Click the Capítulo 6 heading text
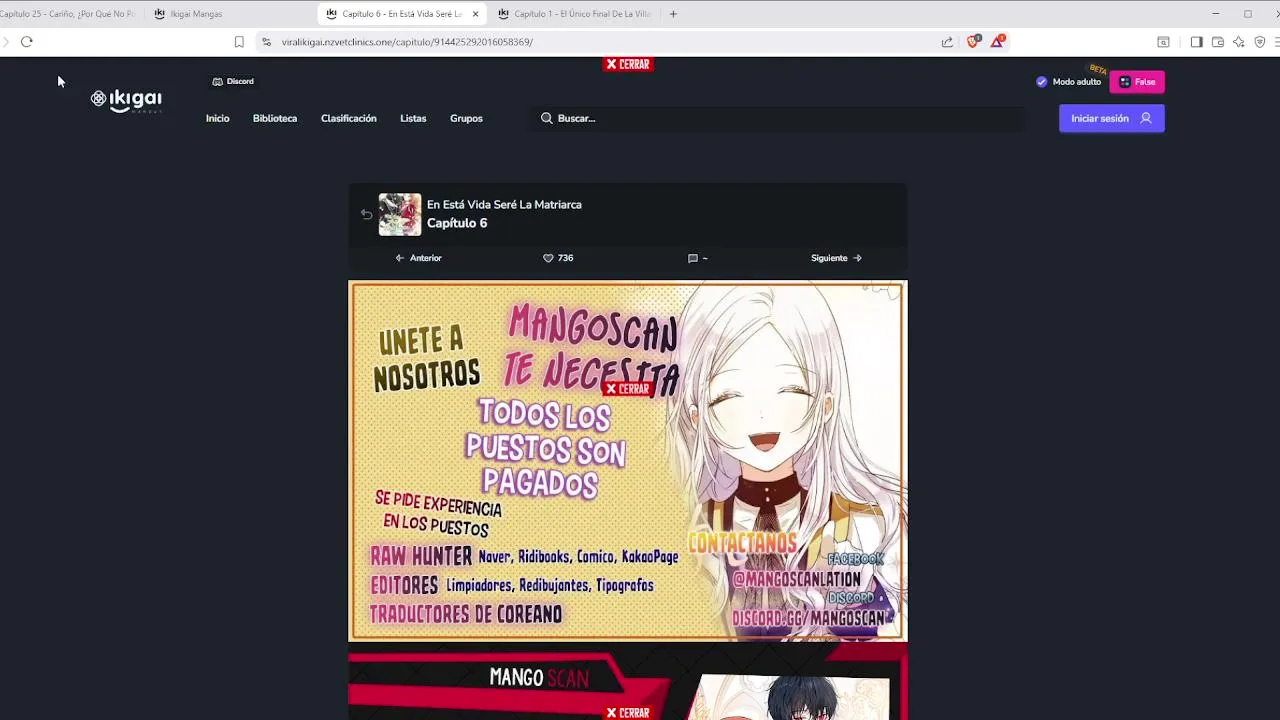The image size is (1280, 720). [x=457, y=223]
